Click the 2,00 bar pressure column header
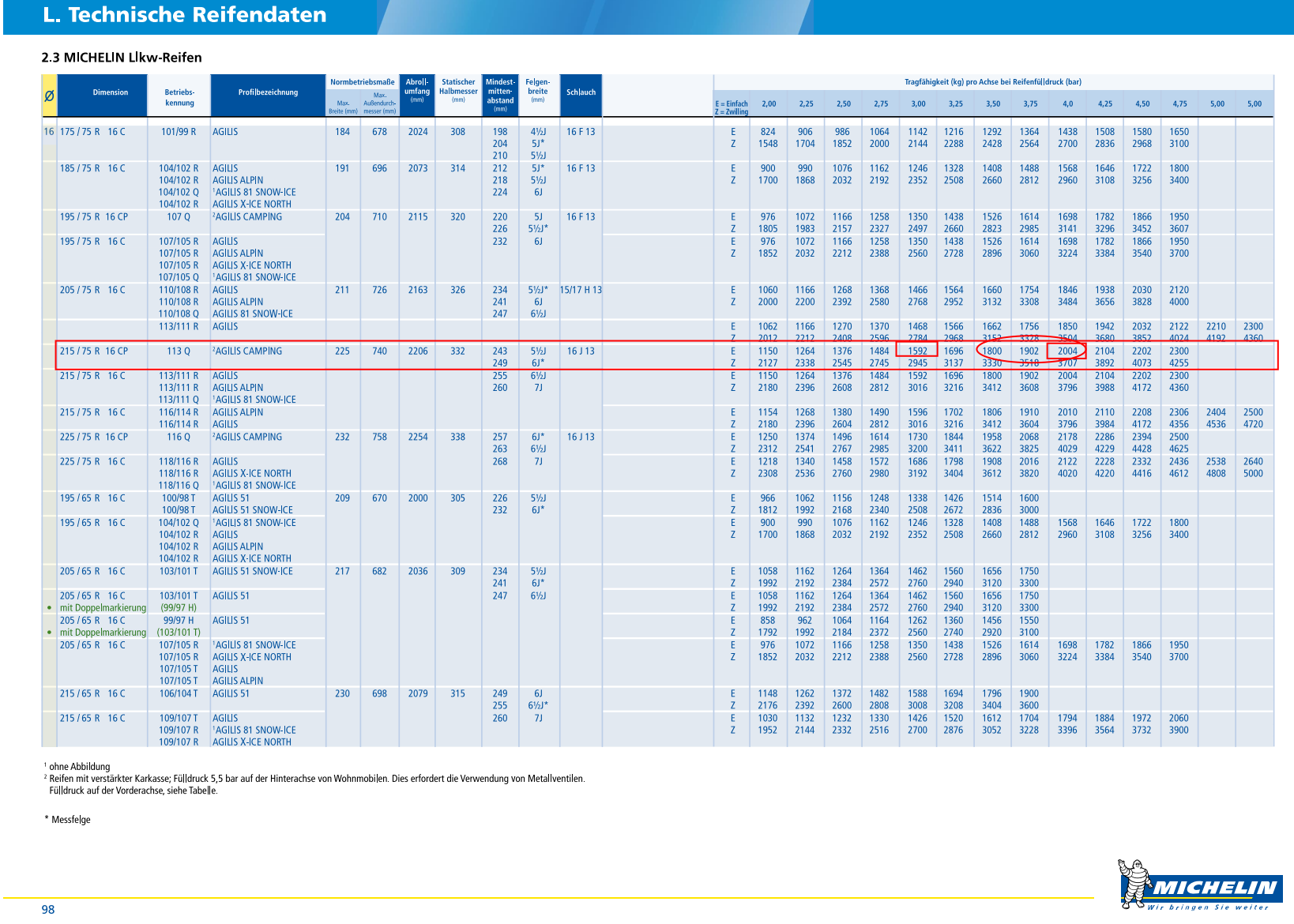1294x924 pixels. coord(769,104)
